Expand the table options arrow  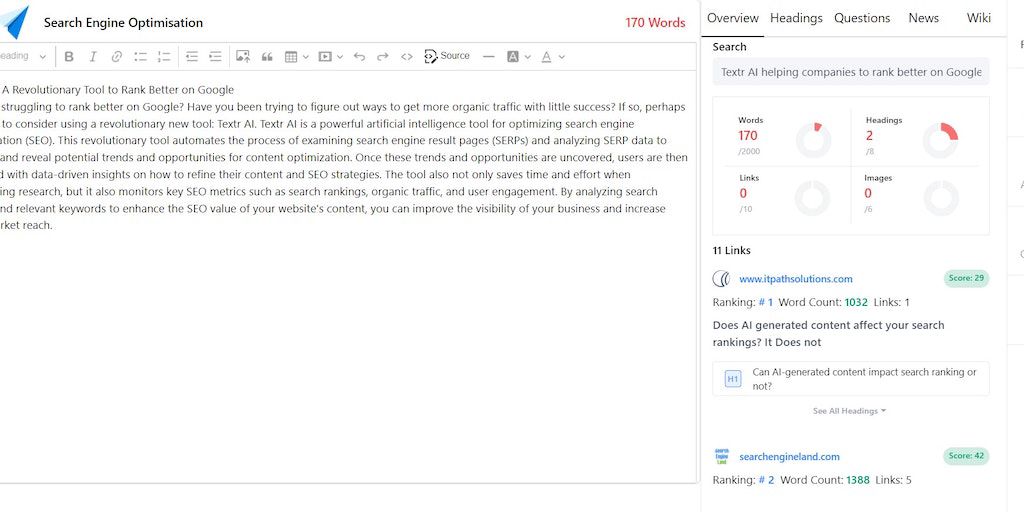[x=306, y=57]
